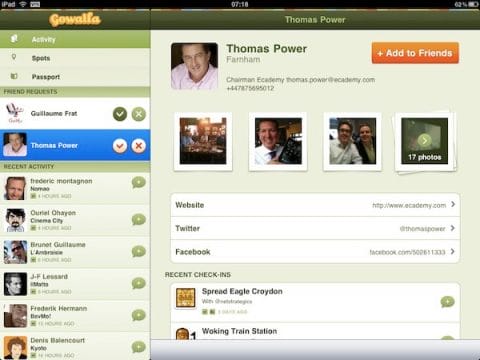480x360 pixels.
Task: Comment on Ouriel Ohayon's Cinema City check-in
Action: 138,219
